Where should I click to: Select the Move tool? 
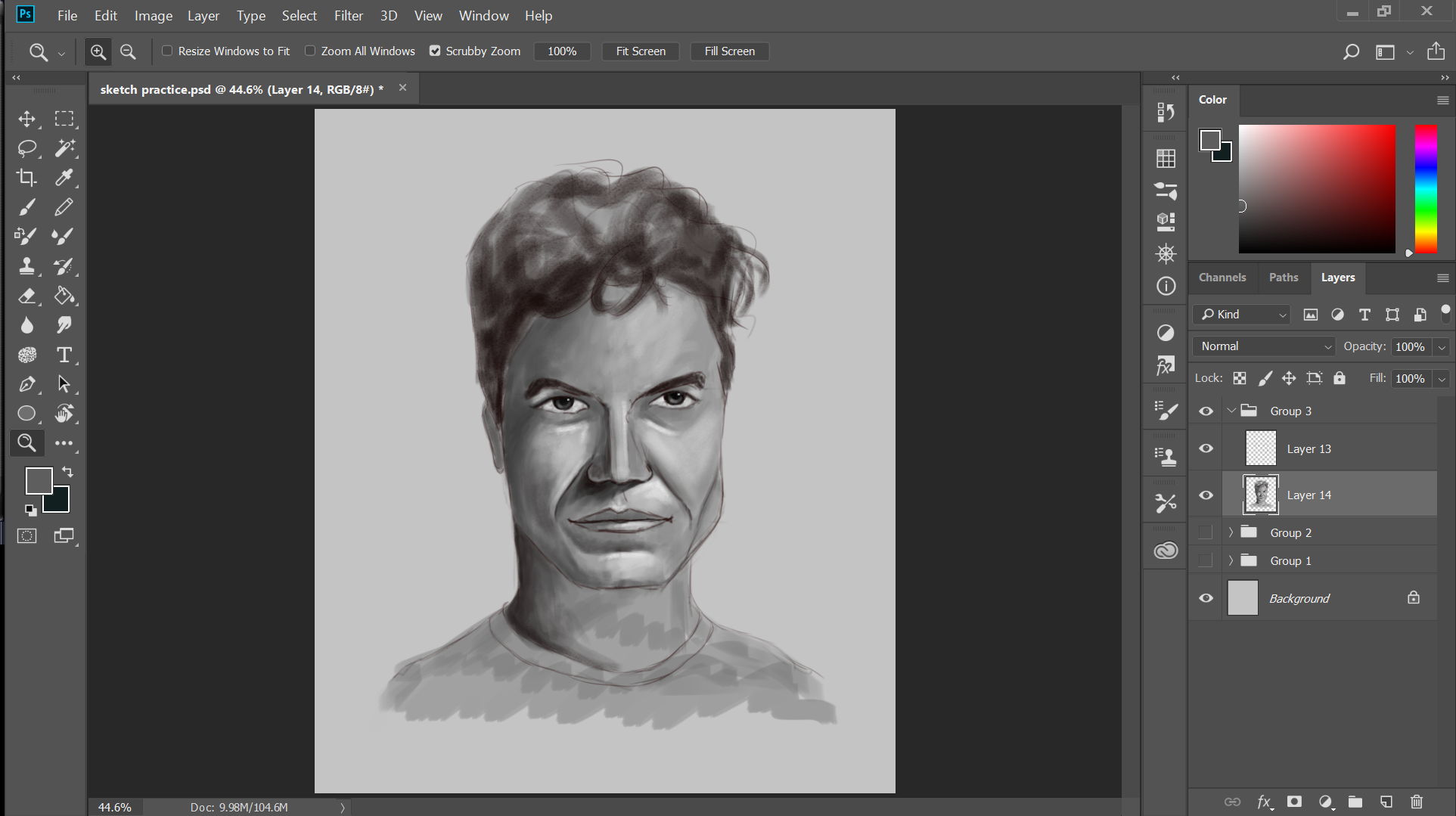(x=27, y=119)
